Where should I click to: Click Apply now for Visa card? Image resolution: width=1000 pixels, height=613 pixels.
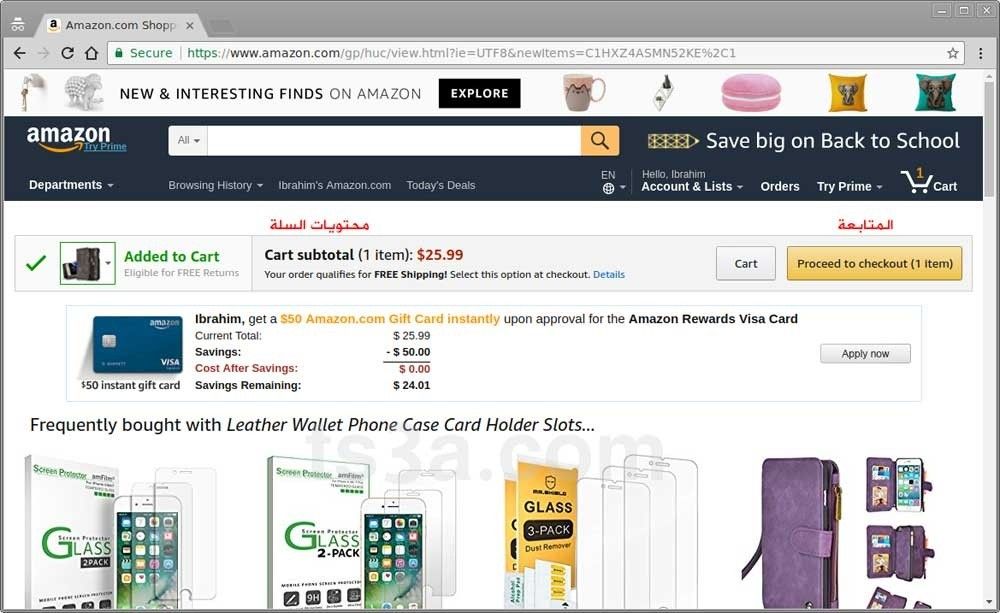point(865,353)
